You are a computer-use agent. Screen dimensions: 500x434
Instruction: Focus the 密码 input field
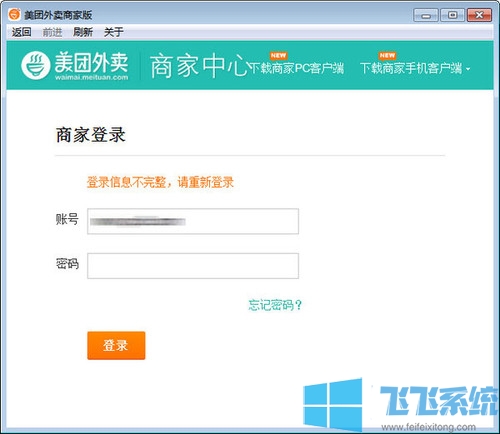tap(193, 266)
